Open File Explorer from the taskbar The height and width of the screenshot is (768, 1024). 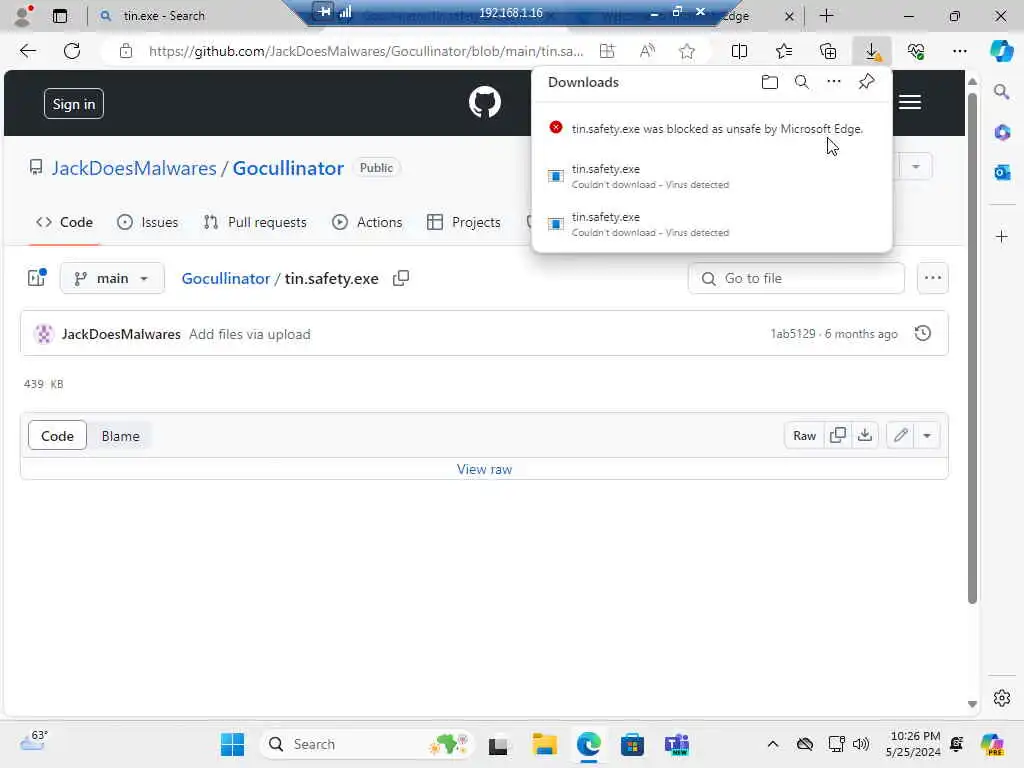click(x=544, y=744)
